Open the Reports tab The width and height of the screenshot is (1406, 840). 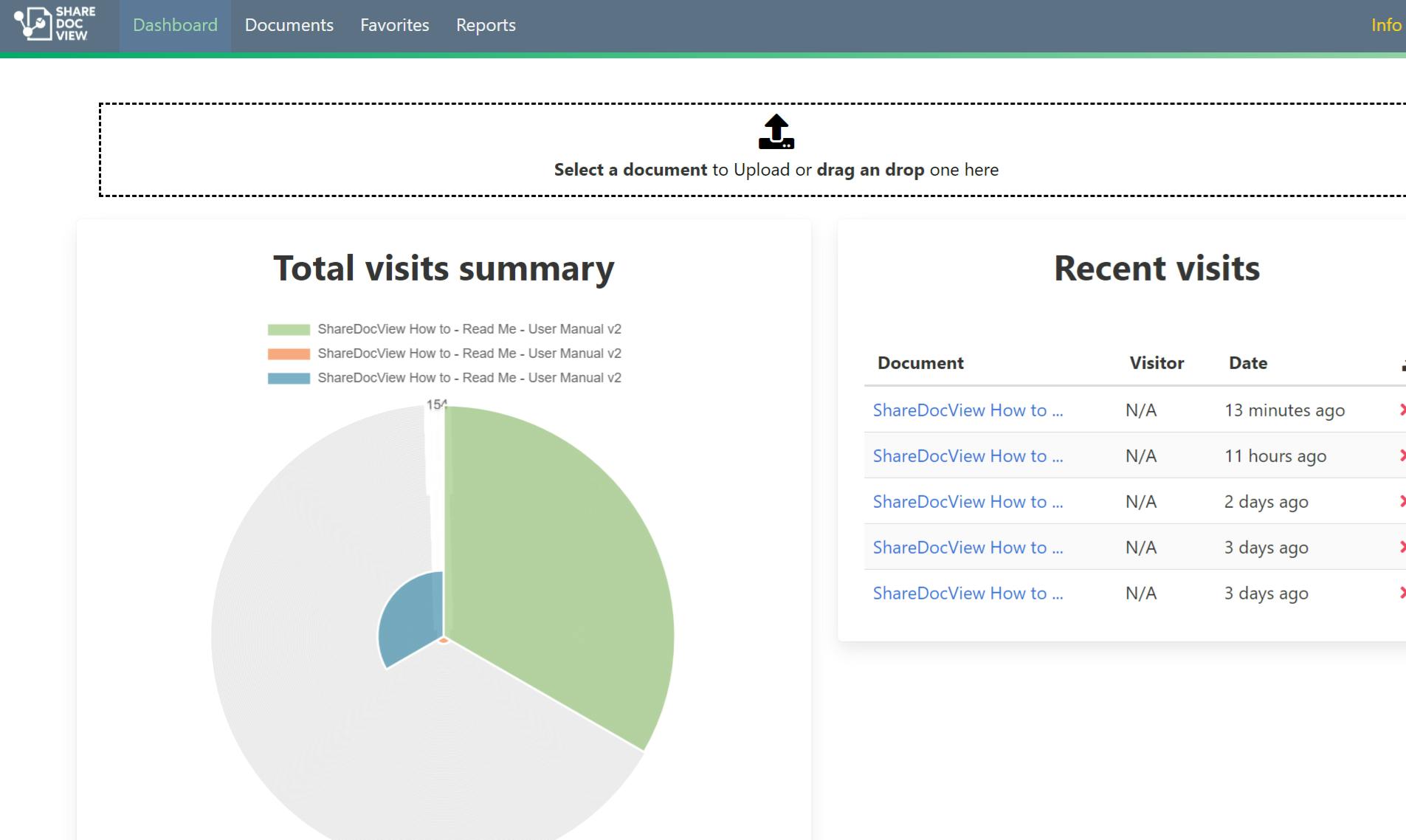[486, 25]
